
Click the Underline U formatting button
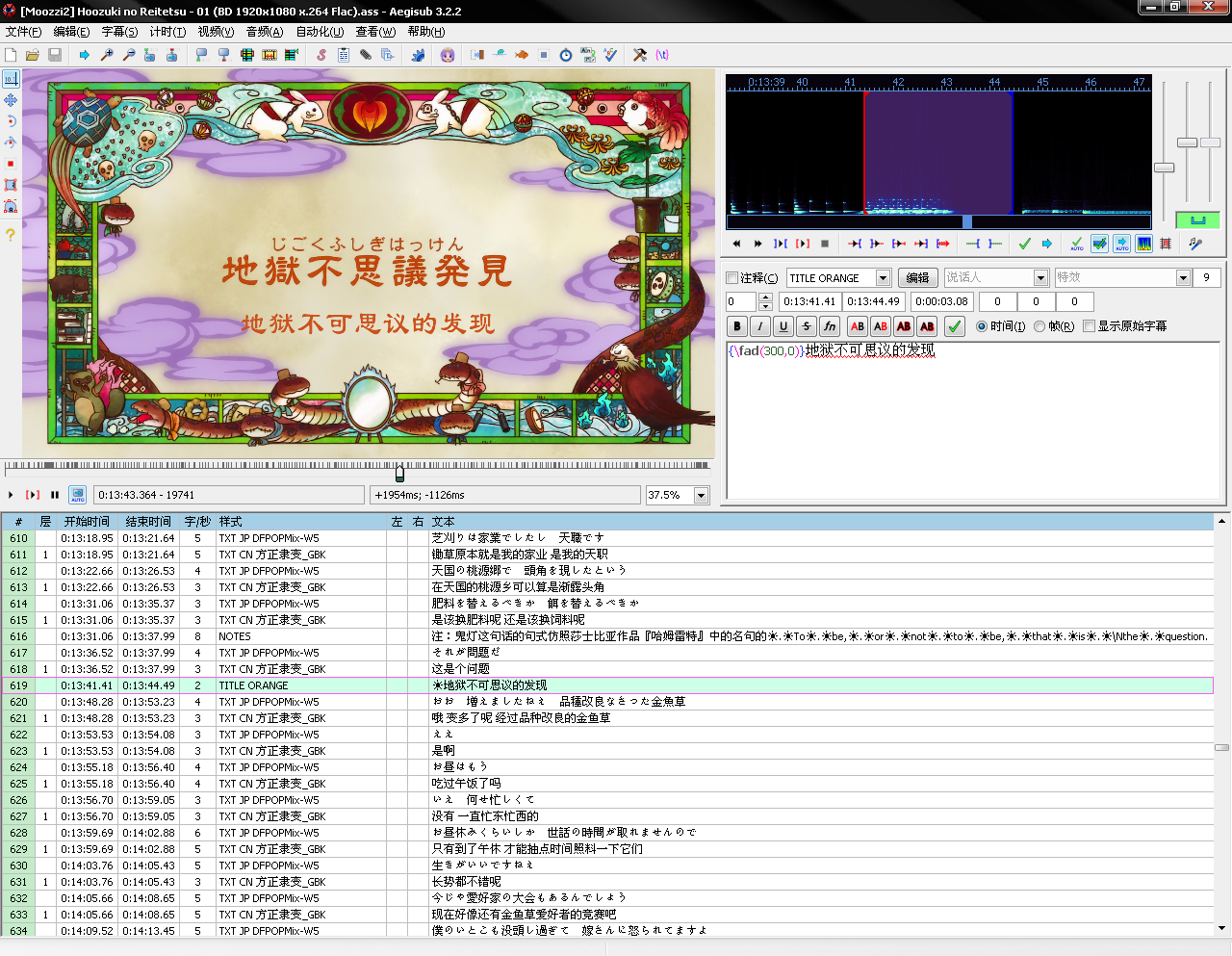pos(783,326)
